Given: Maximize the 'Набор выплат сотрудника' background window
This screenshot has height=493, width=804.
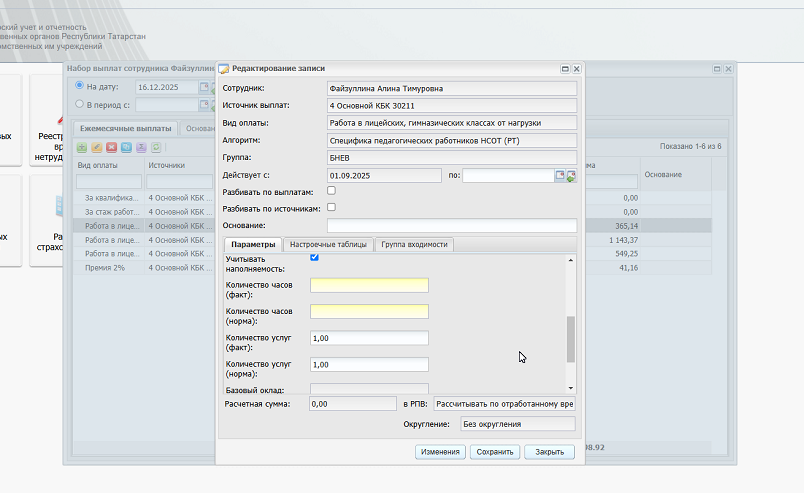Looking at the screenshot, I should [x=717, y=69].
